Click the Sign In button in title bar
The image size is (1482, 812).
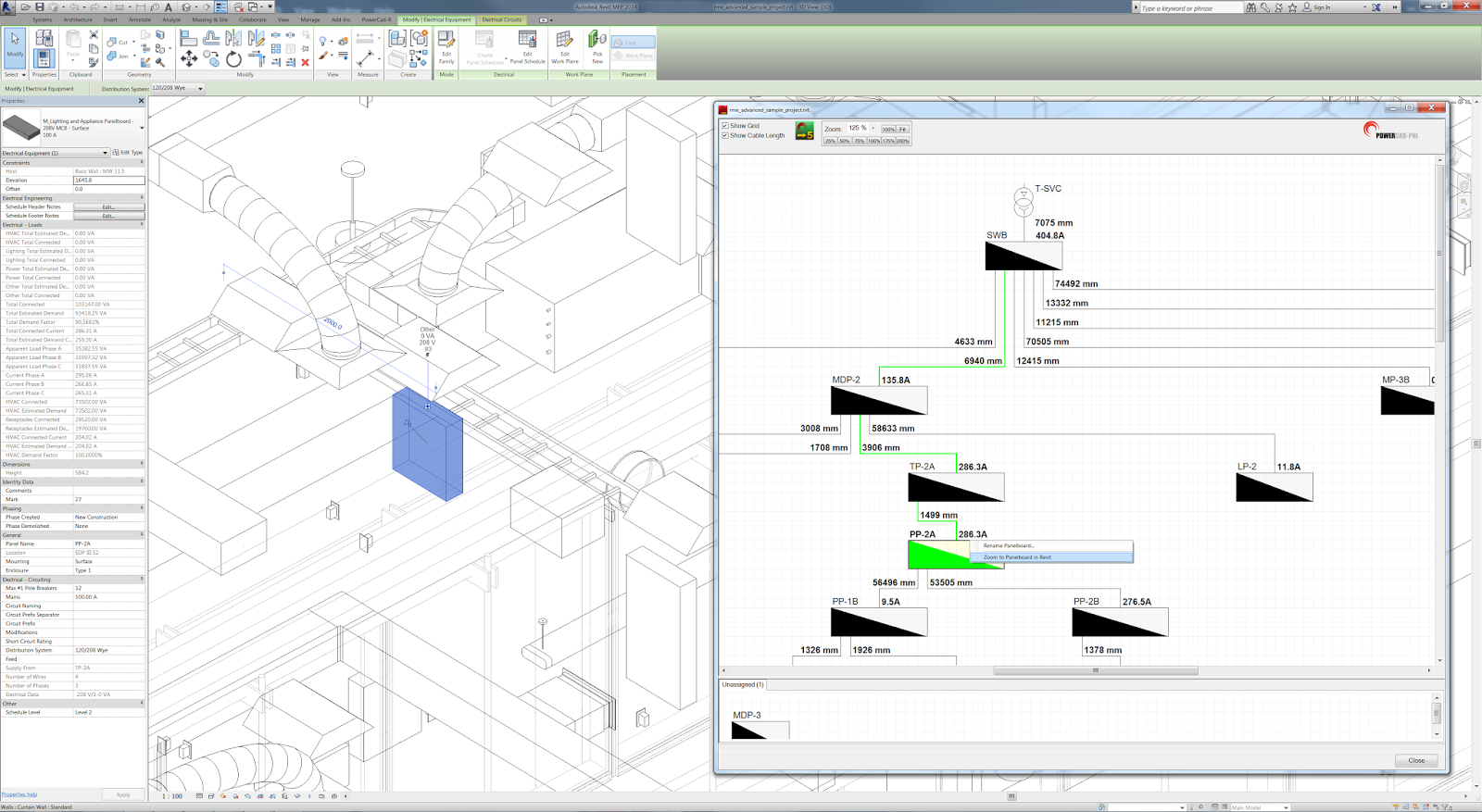[1316, 7]
